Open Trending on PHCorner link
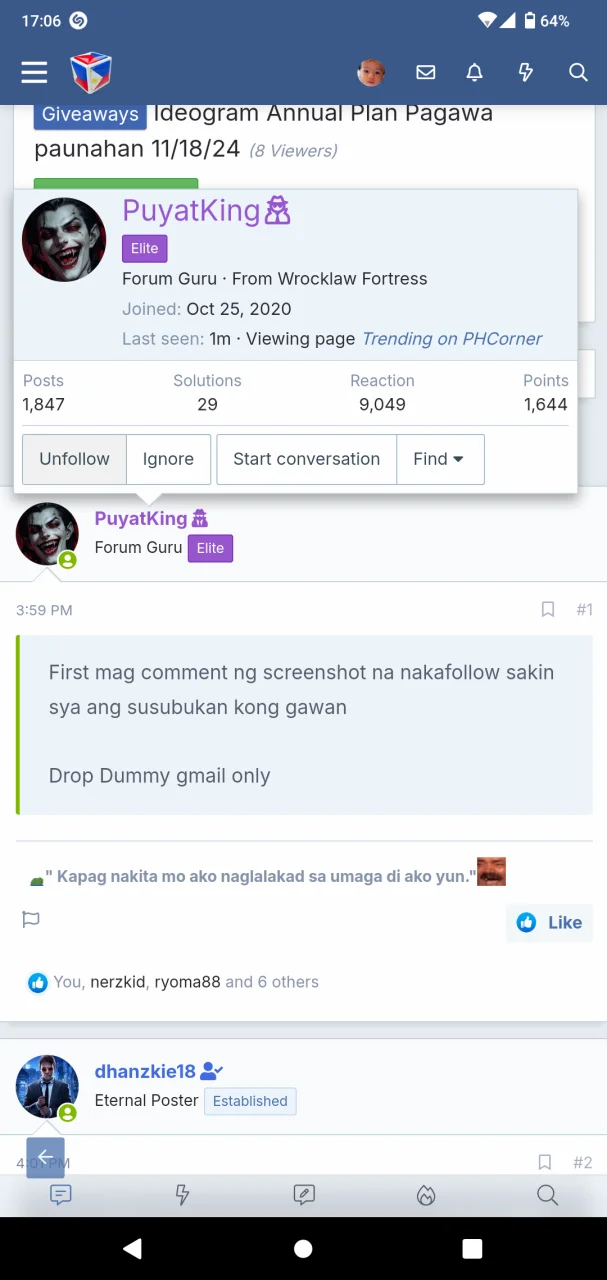 tap(451, 338)
